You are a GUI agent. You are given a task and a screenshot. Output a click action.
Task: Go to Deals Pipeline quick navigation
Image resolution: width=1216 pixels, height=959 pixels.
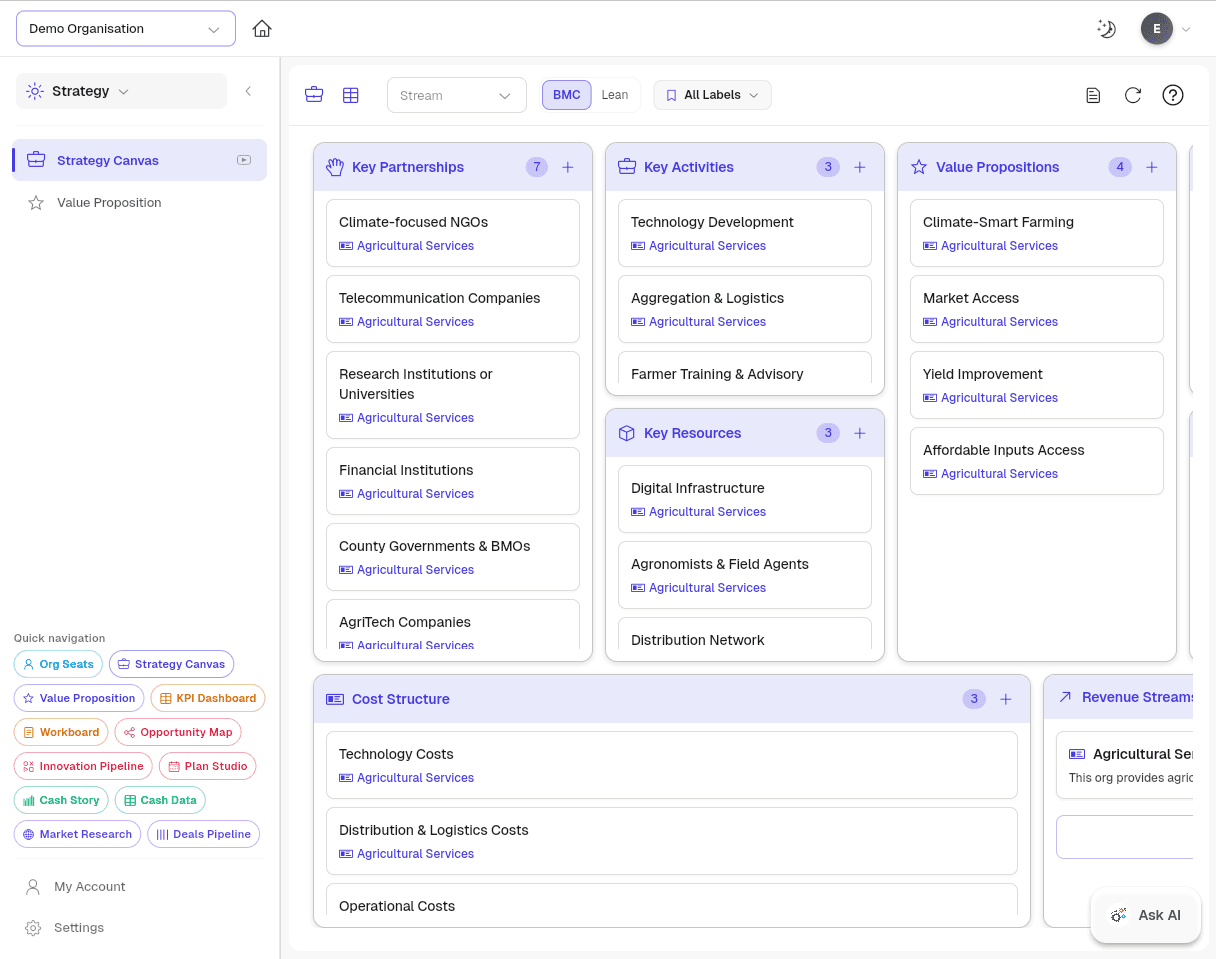[204, 834]
